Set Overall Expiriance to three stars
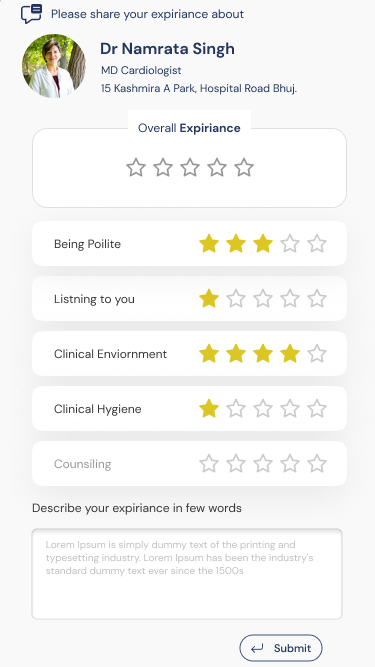 coord(190,168)
